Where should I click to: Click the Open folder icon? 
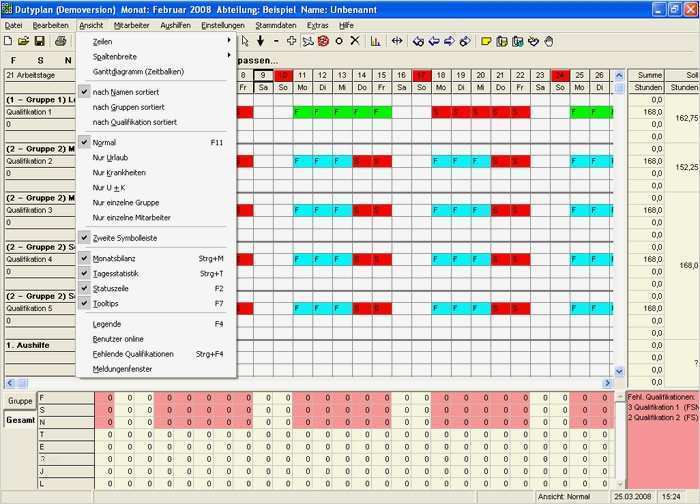pyautogui.click(x=23, y=42)
